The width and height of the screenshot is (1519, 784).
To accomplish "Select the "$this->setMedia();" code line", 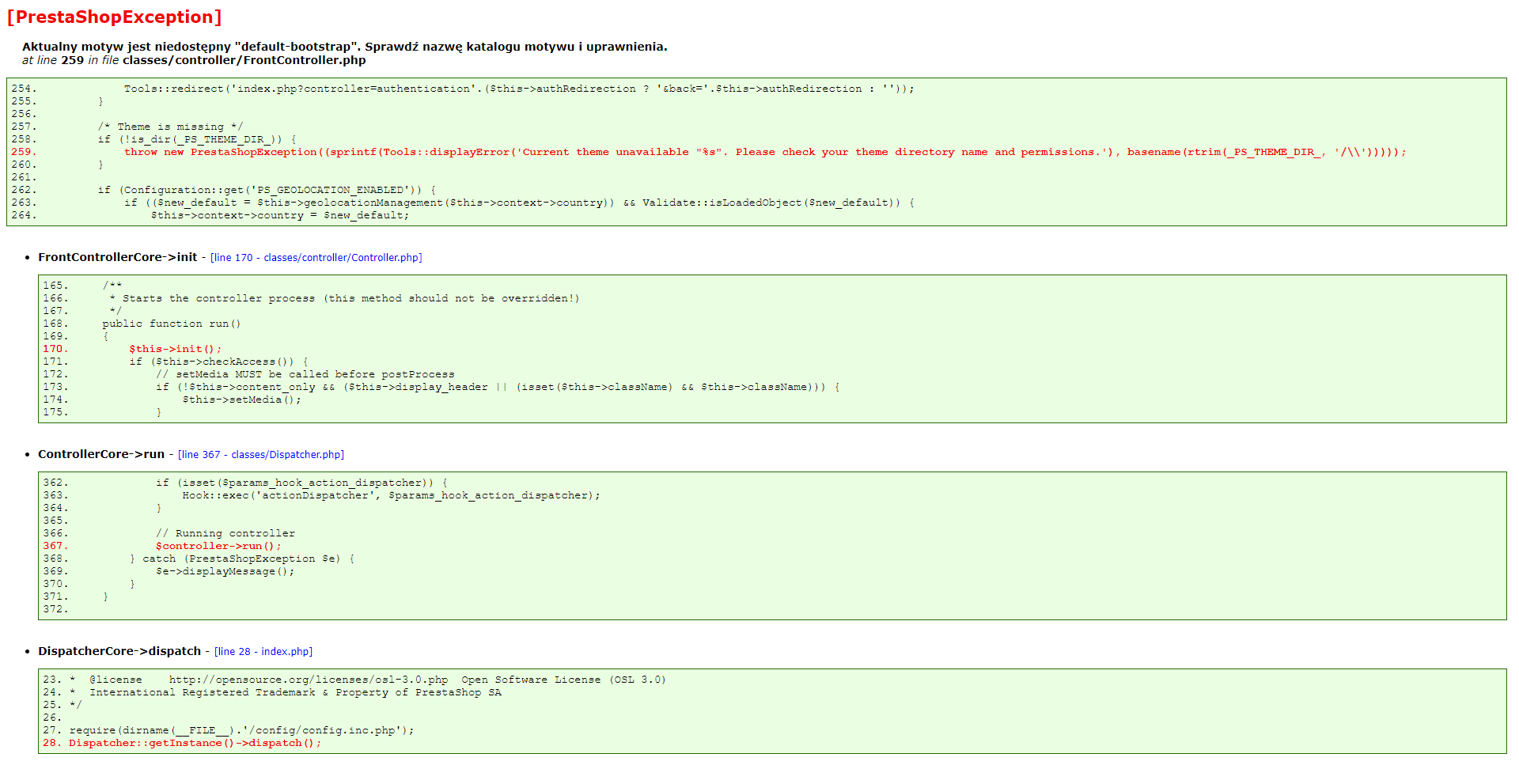I will click(x=242, y=400).
